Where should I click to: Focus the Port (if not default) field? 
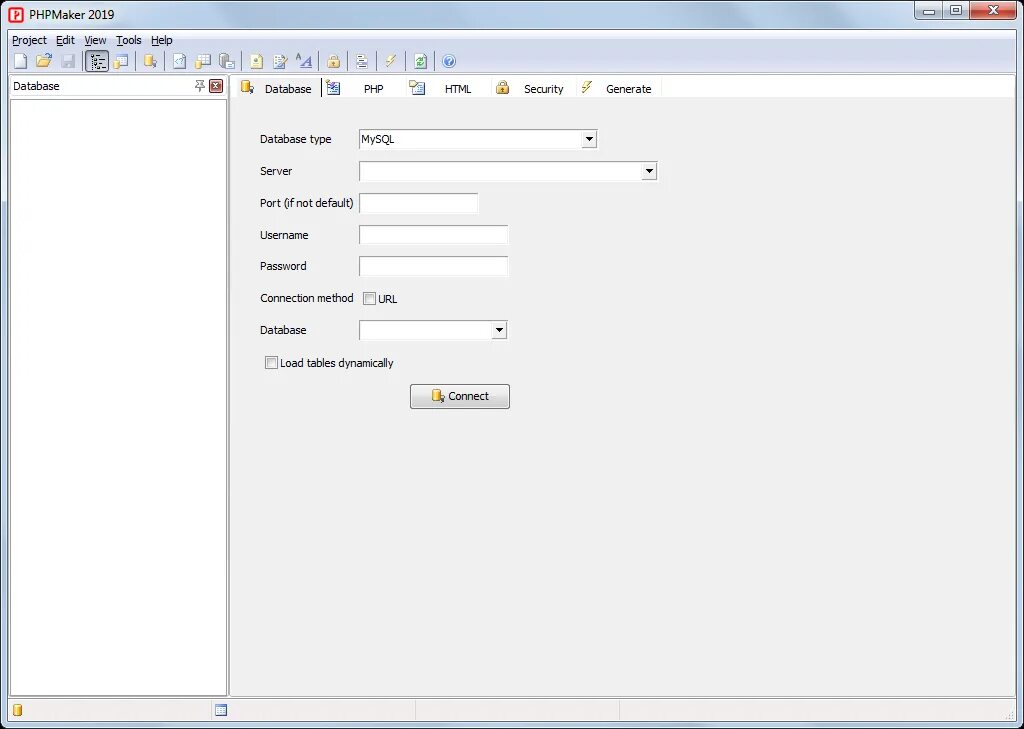[x=419, y=203]
